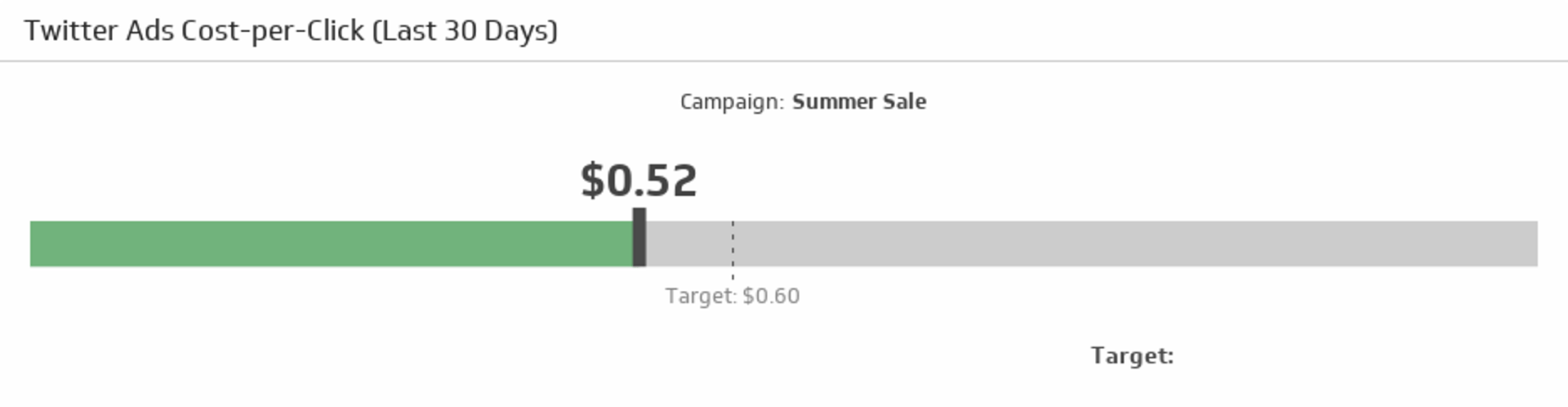Click "Cost-per-Click" in the widget title
This screenshot has height=407, width=1568.
coord(273,31)
